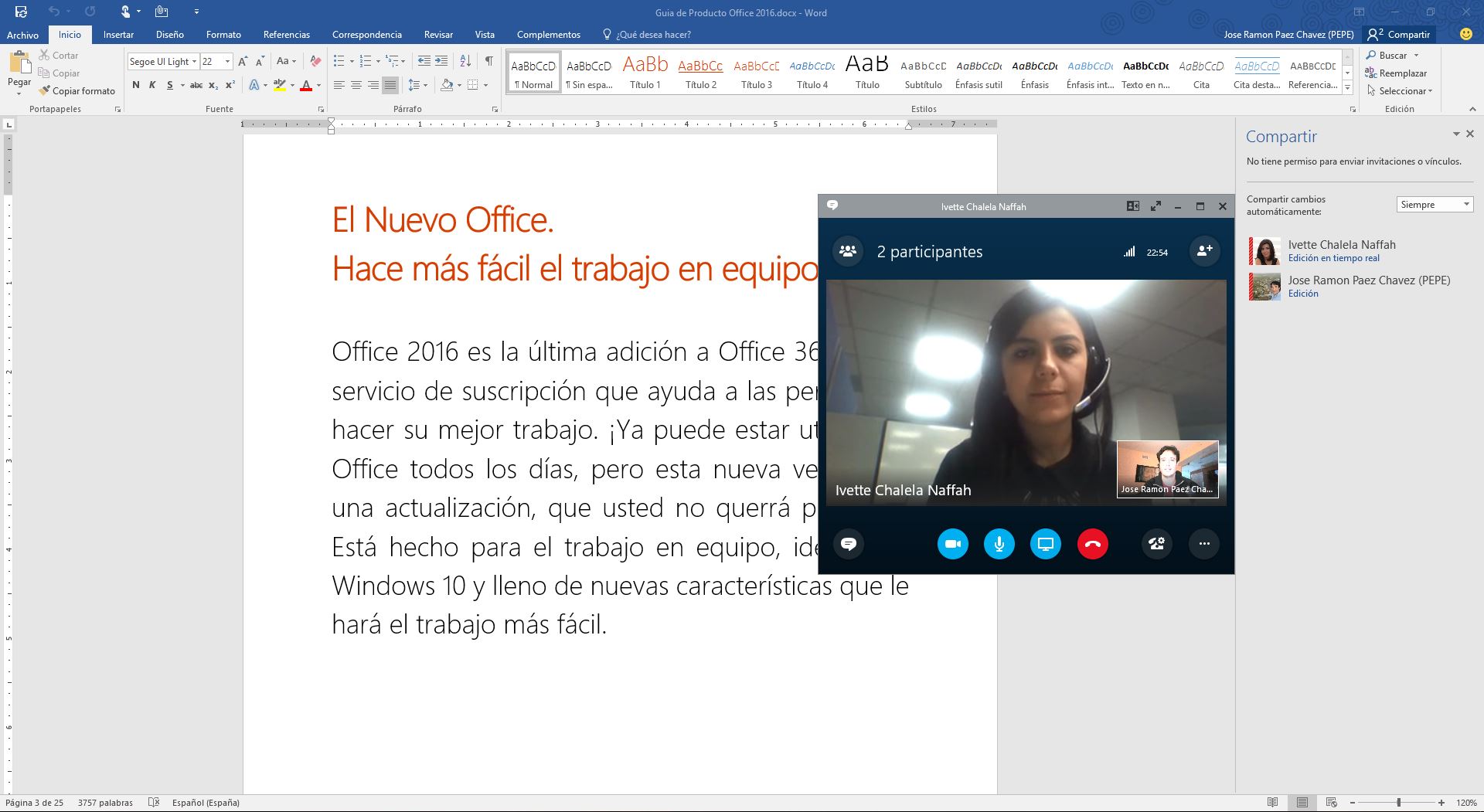
Task: Open paragraph shading color
Action: click(446, 85)
